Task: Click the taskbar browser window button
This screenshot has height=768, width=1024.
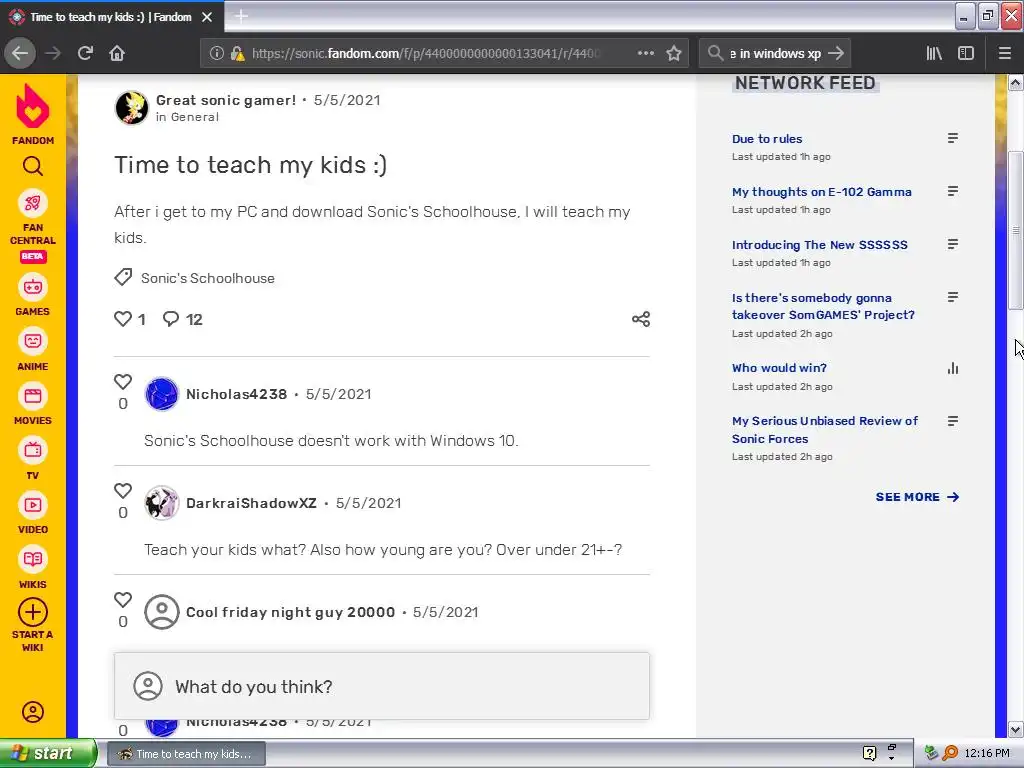Action: (x=187, y=754)
